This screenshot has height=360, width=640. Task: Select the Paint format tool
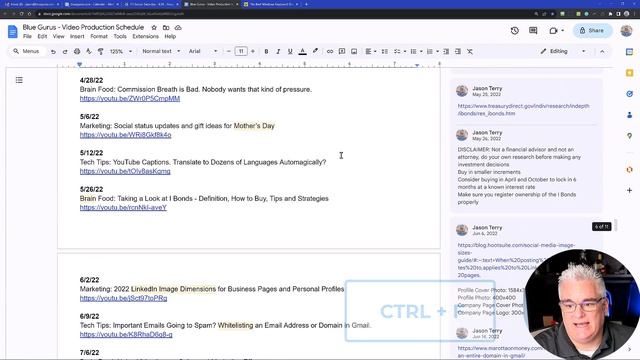coord(100,51)
